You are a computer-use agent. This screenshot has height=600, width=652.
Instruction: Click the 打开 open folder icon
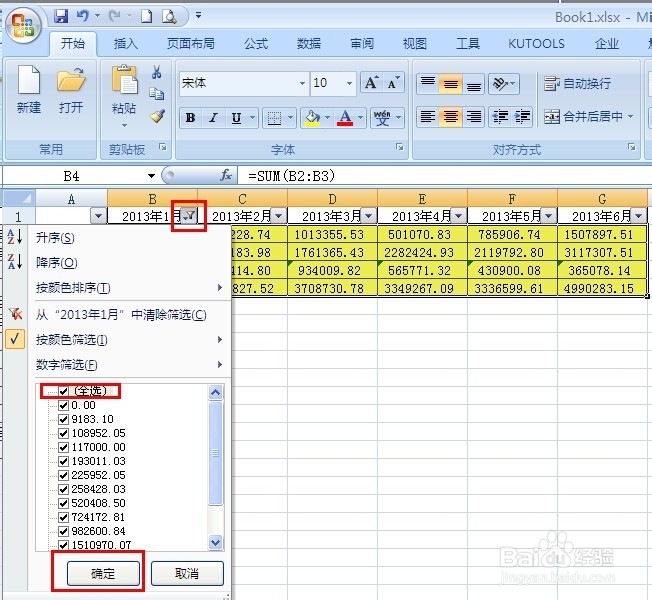pos(71,79)
